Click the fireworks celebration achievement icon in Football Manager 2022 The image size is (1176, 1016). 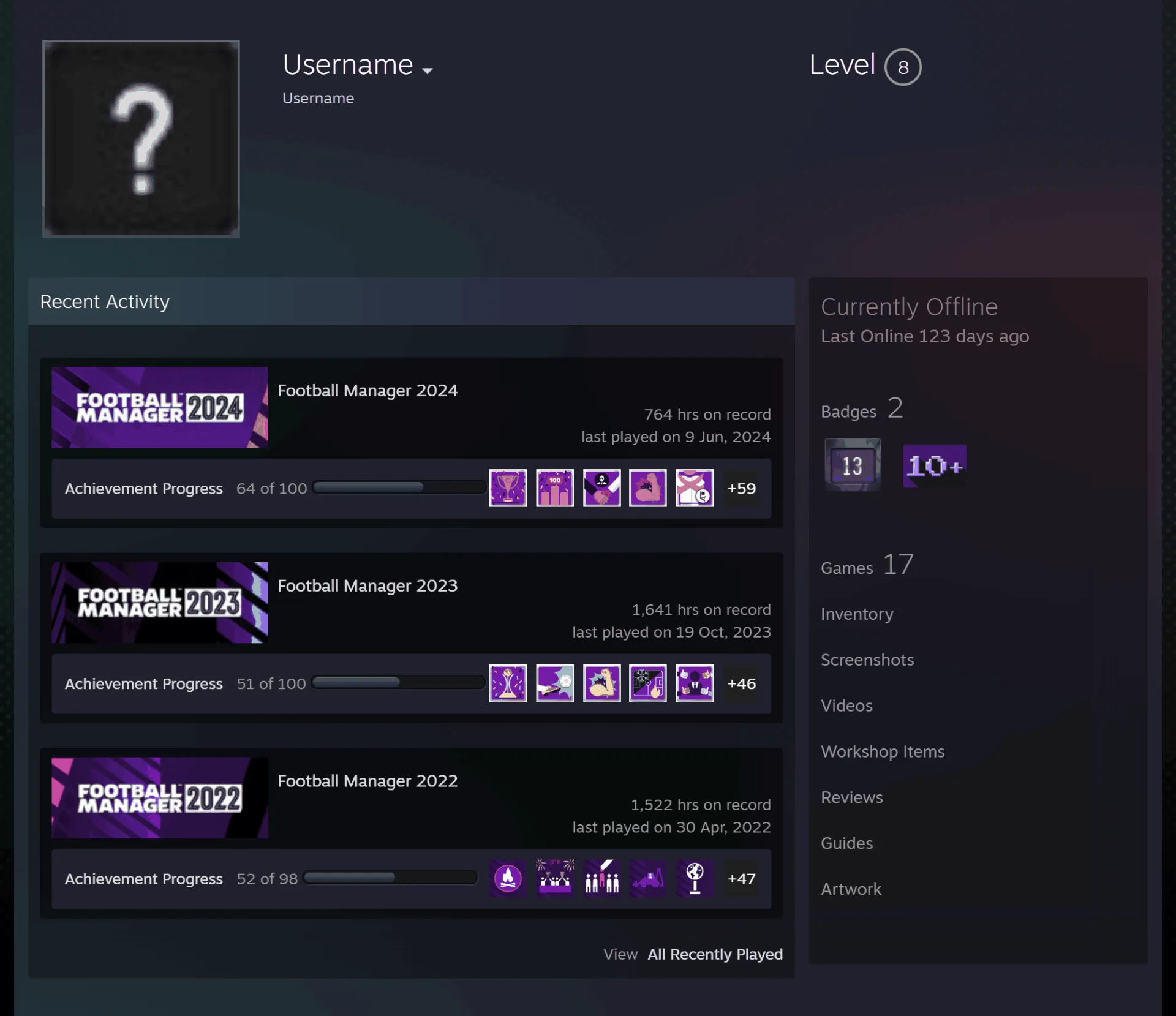[x=555, y=878]
